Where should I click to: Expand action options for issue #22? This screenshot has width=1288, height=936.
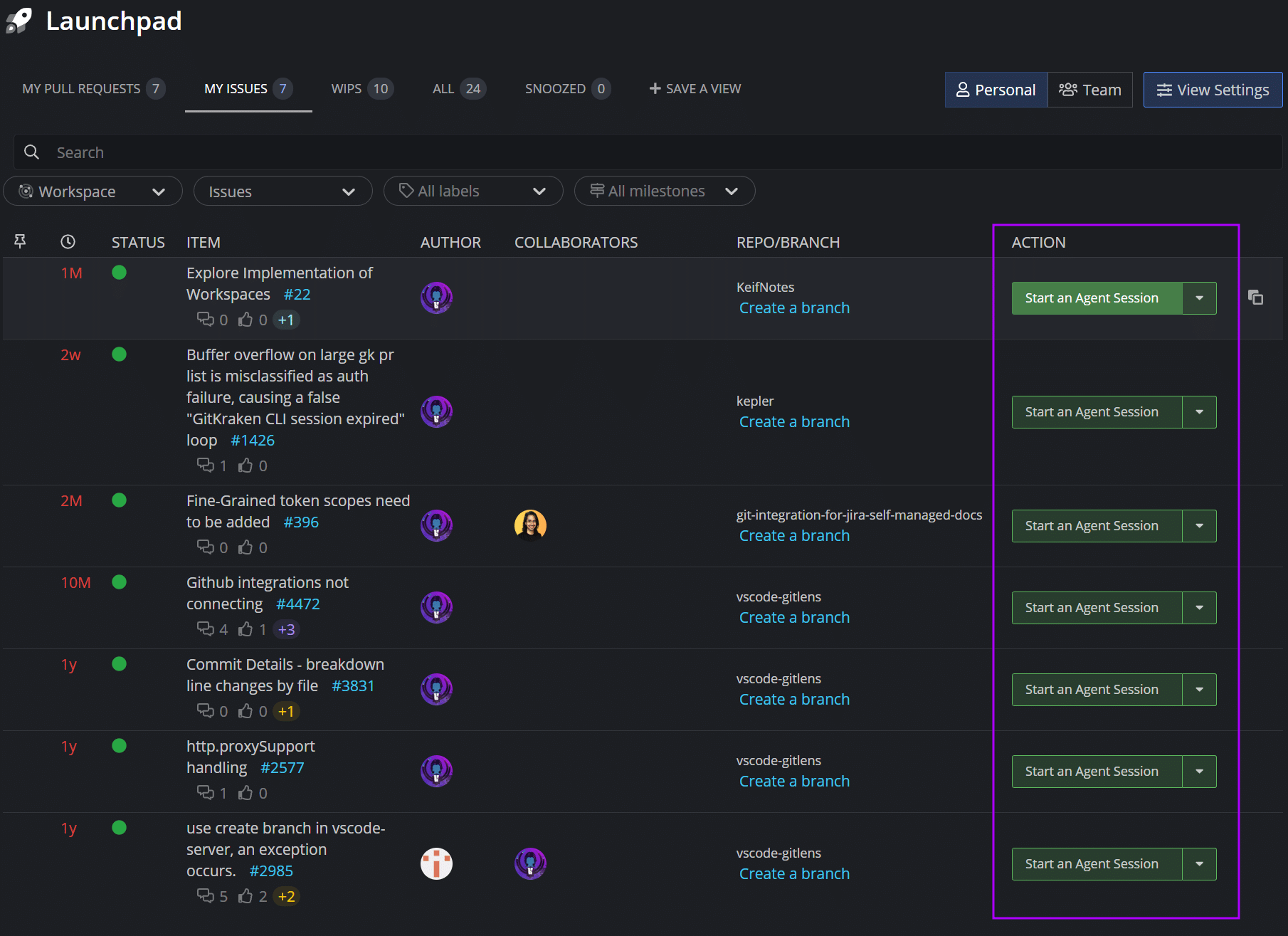[1200, 298]
